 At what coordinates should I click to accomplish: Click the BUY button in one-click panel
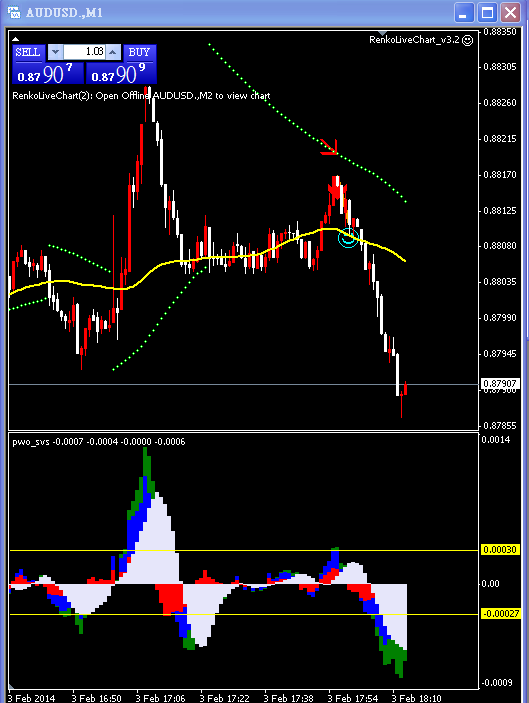tap(139, 52)
